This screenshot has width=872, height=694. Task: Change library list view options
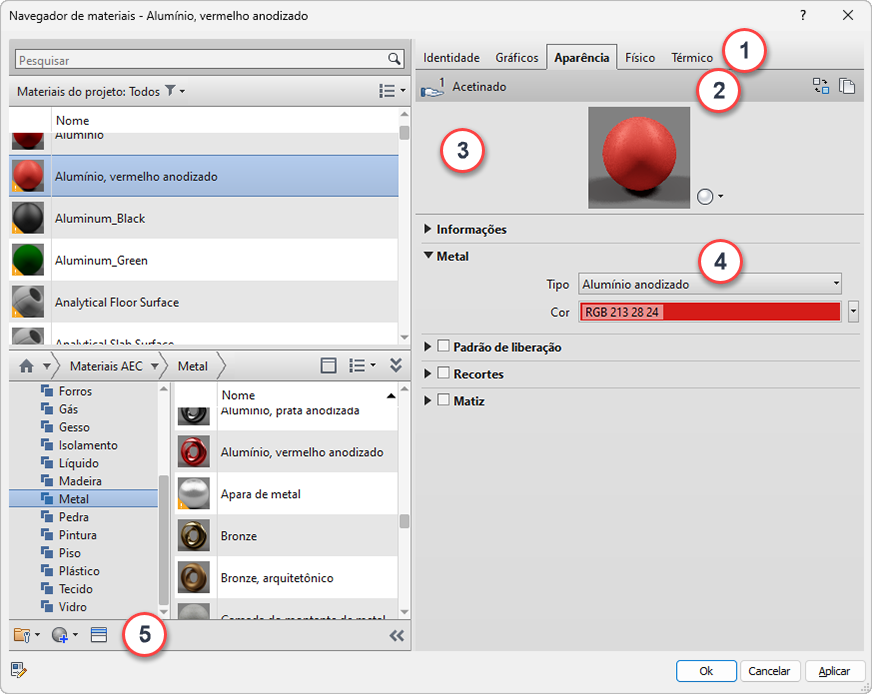(362, 365)
